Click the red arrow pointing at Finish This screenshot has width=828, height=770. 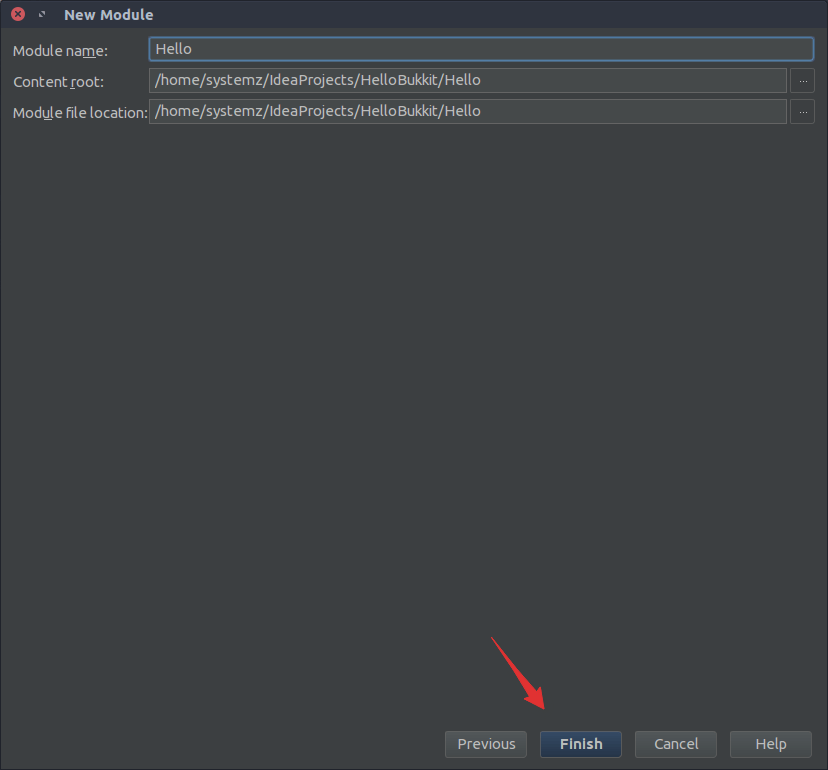(518, 674)
